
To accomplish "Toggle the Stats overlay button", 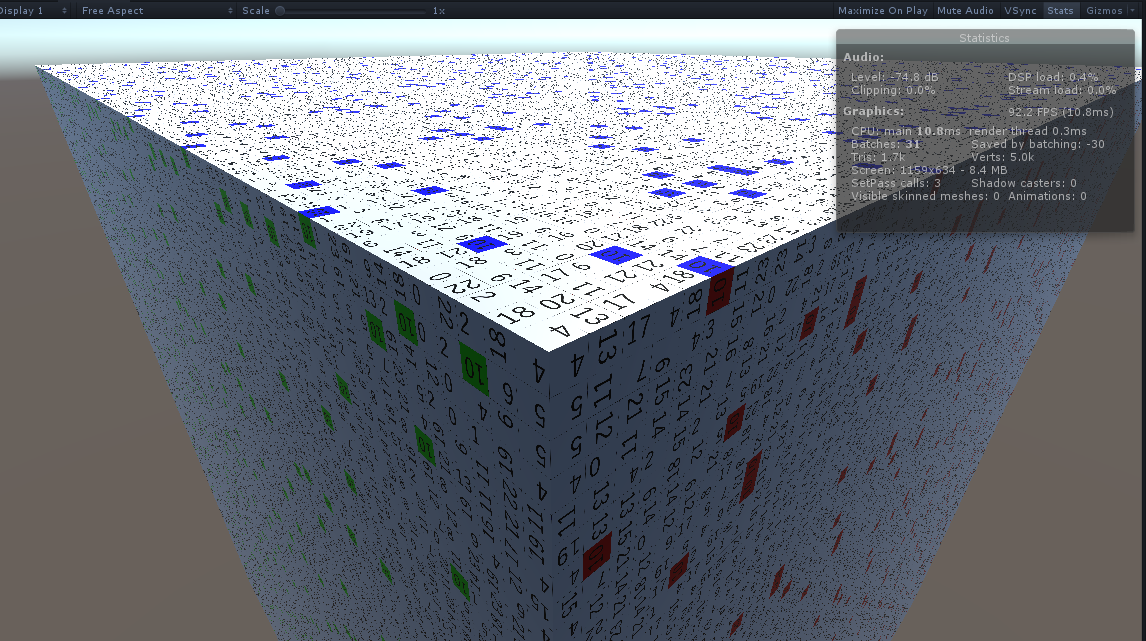I will tap(1060, 10).
